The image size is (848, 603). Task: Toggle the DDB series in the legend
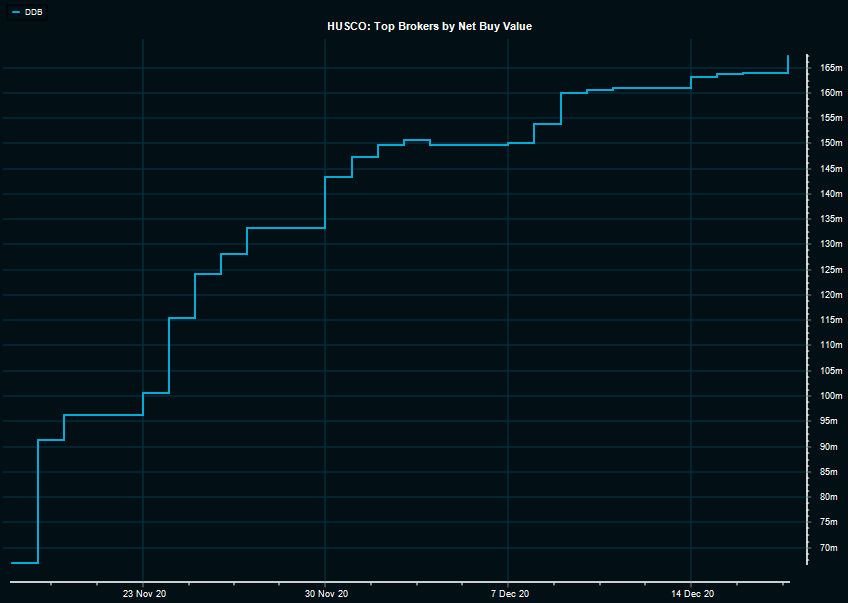[34, 11]
